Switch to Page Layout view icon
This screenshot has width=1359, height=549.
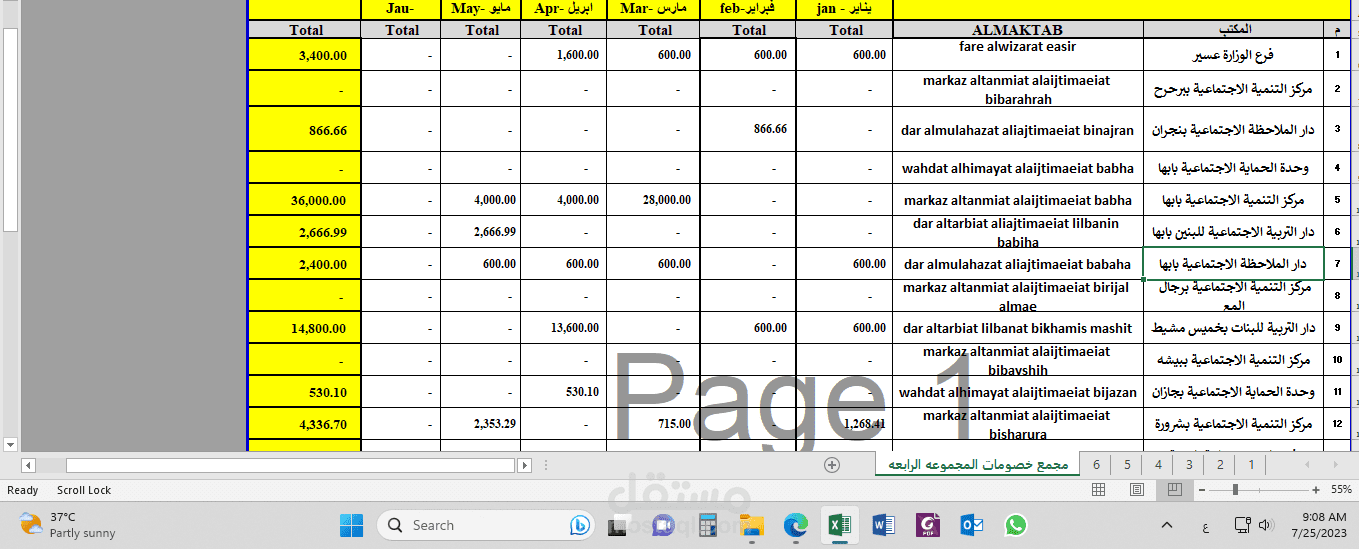[x=1137, y=490]
